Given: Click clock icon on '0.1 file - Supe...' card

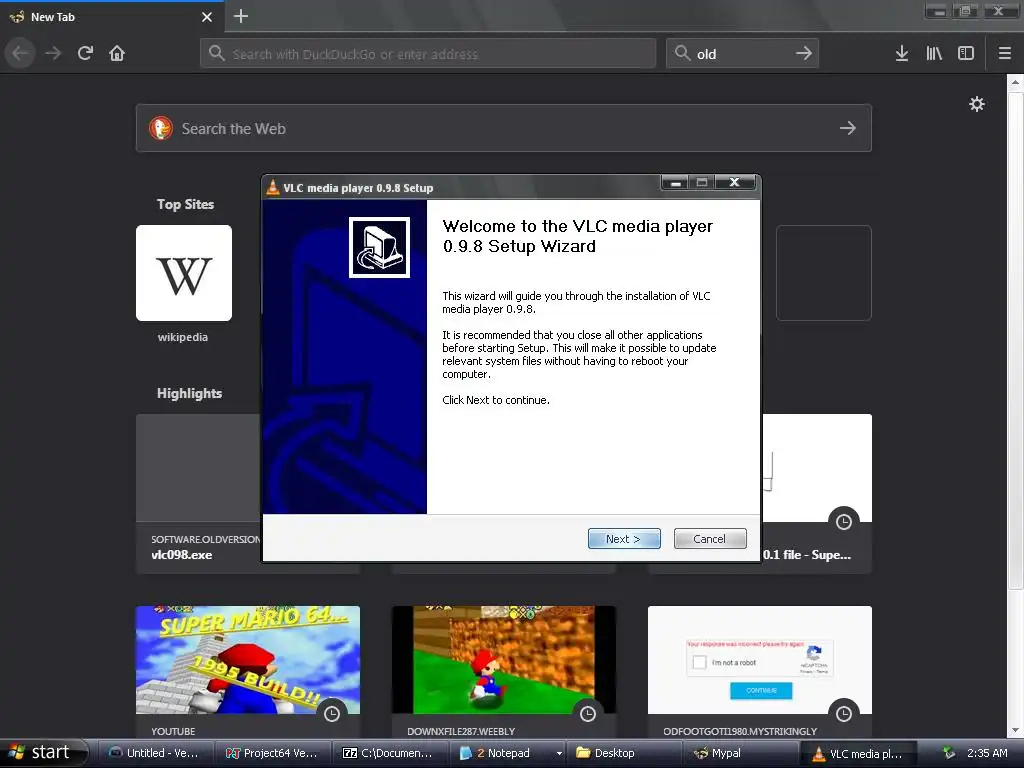Looking at the screenshot, I should pyautogui.click(x=844, y=522).
